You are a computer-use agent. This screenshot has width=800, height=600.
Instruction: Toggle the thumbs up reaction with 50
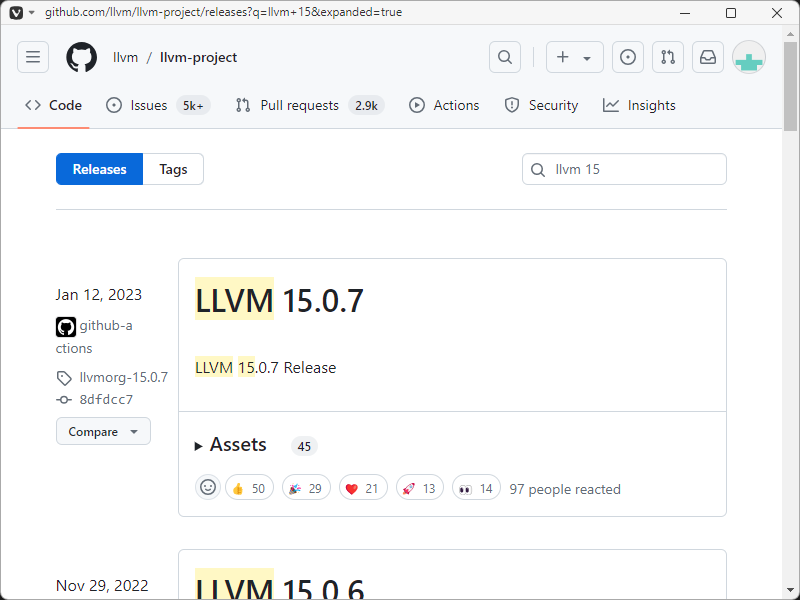tap(249, 488)
